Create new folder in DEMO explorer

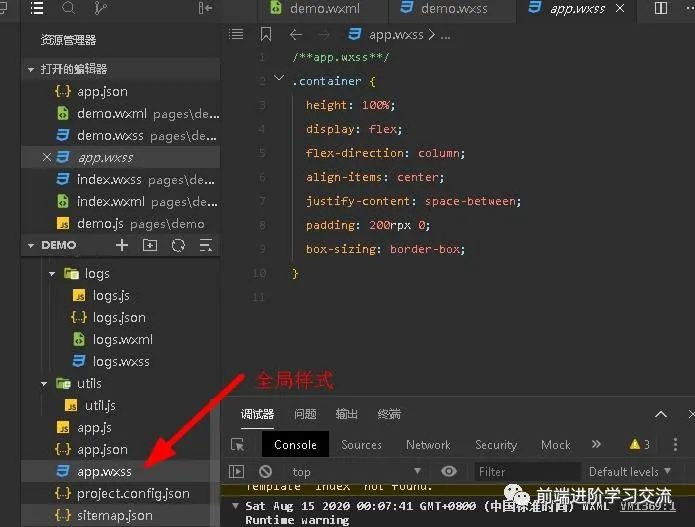[x=150, y=245]
